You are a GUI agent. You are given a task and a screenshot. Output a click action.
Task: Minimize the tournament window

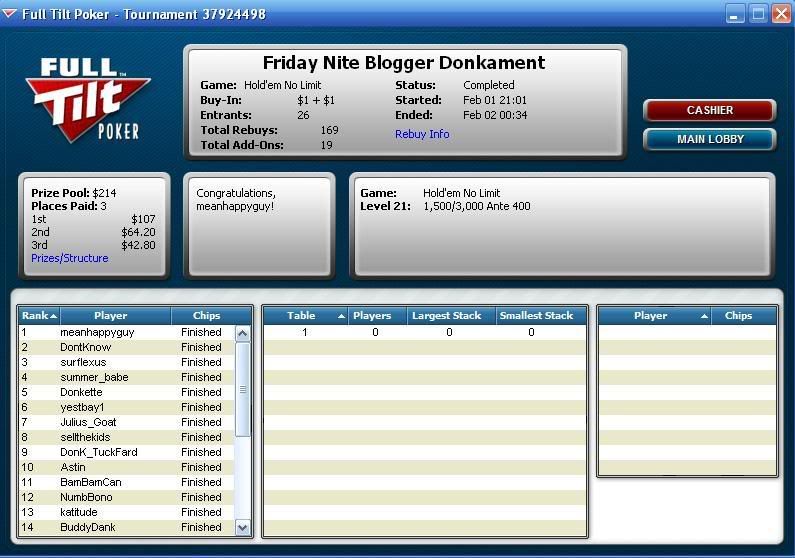tap(736, 13)
